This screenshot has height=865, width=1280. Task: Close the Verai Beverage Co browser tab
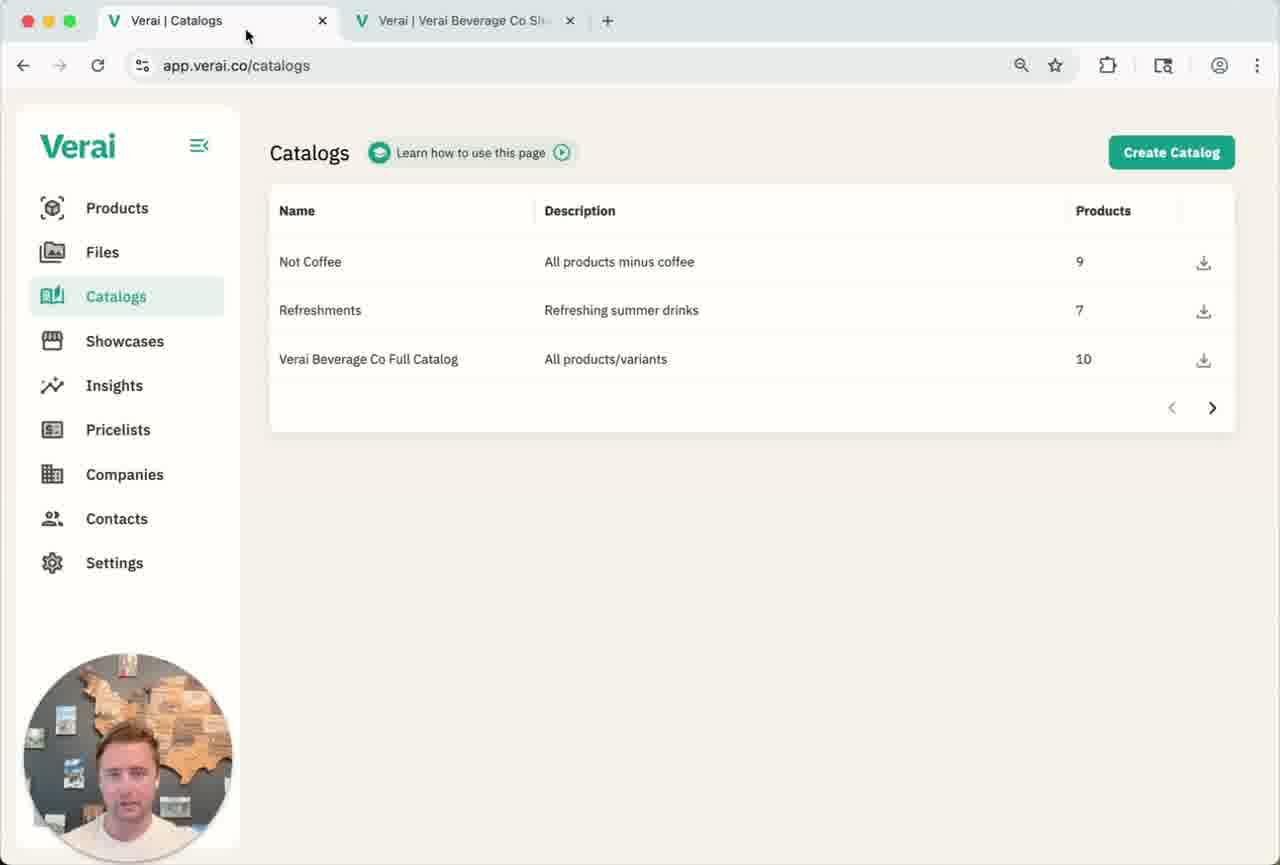(570, 21)
